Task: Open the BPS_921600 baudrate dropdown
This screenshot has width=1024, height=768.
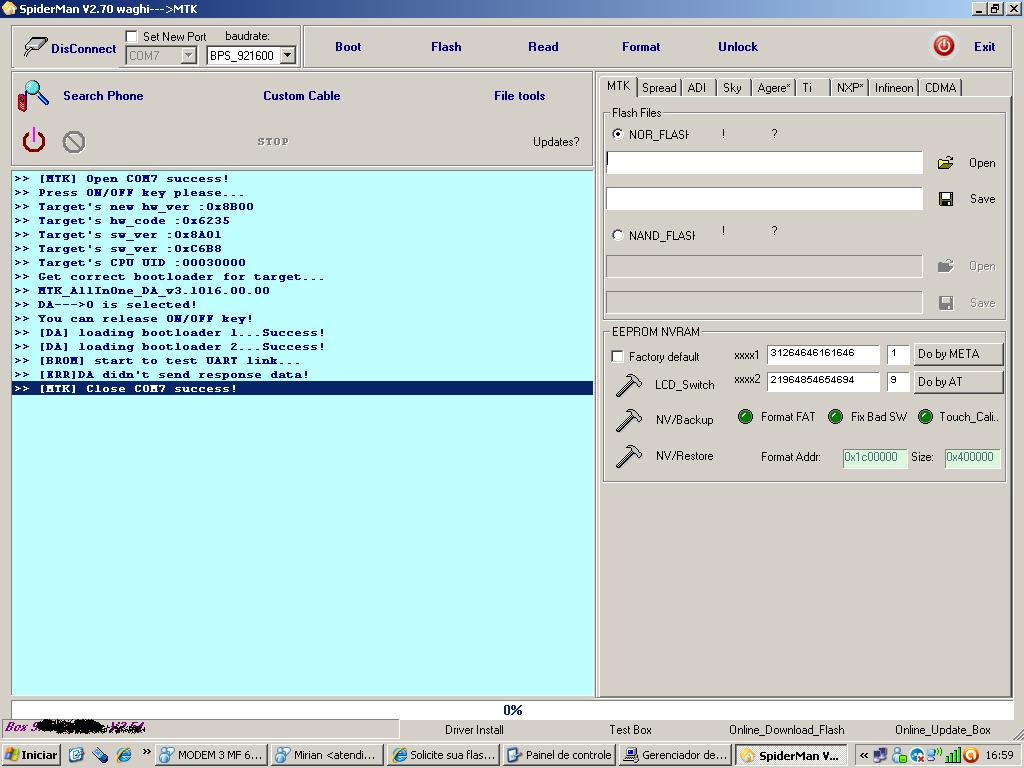Action: point(287,56)
